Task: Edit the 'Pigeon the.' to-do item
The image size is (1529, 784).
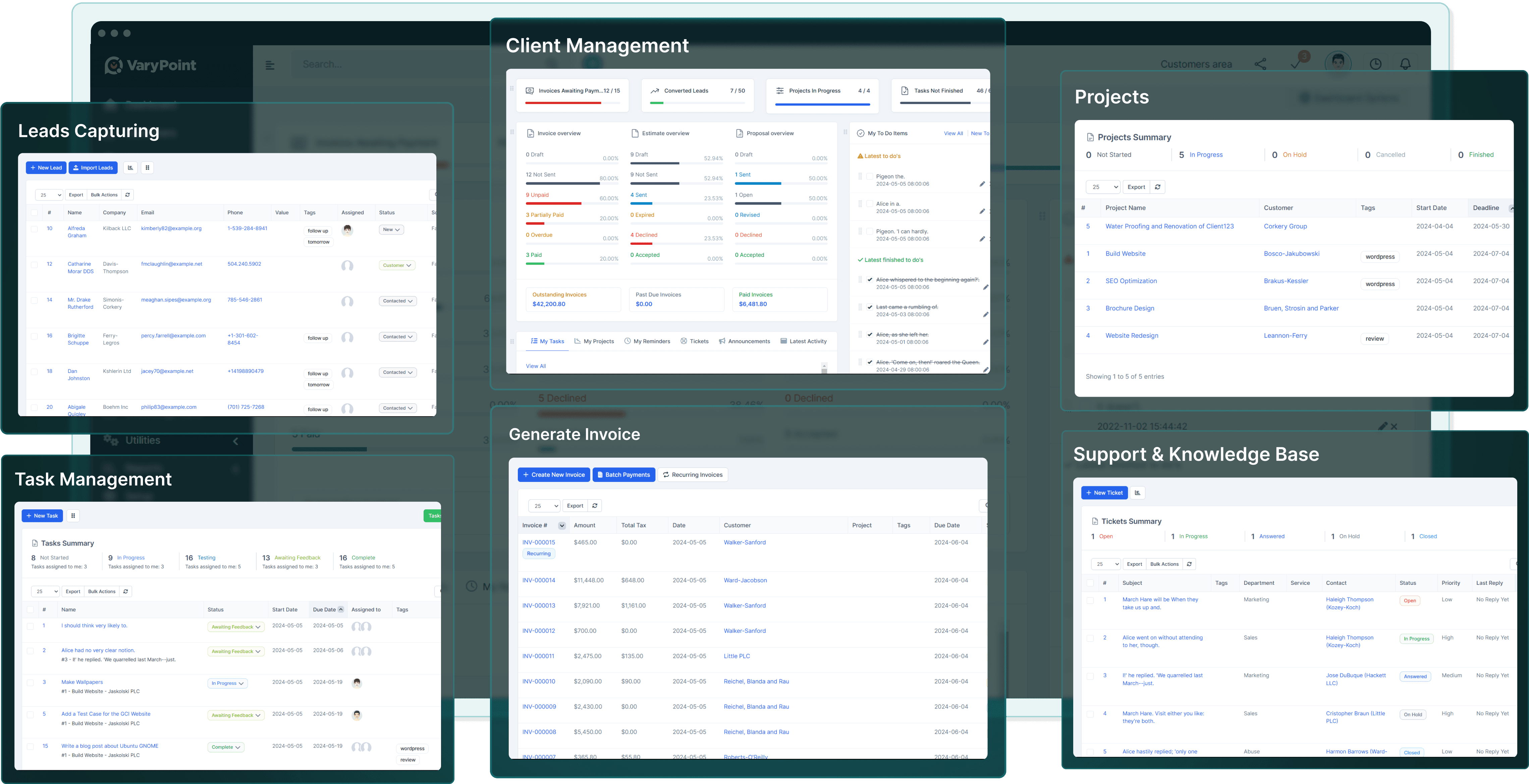Action: (x=982, y=184)
